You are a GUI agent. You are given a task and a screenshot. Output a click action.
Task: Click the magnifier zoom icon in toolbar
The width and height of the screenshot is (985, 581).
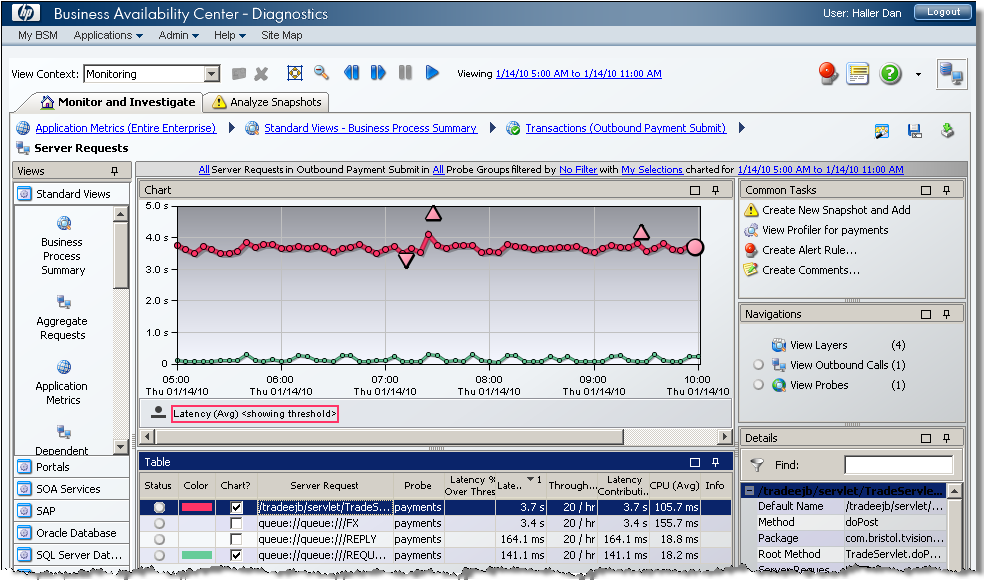click(322, 73)
